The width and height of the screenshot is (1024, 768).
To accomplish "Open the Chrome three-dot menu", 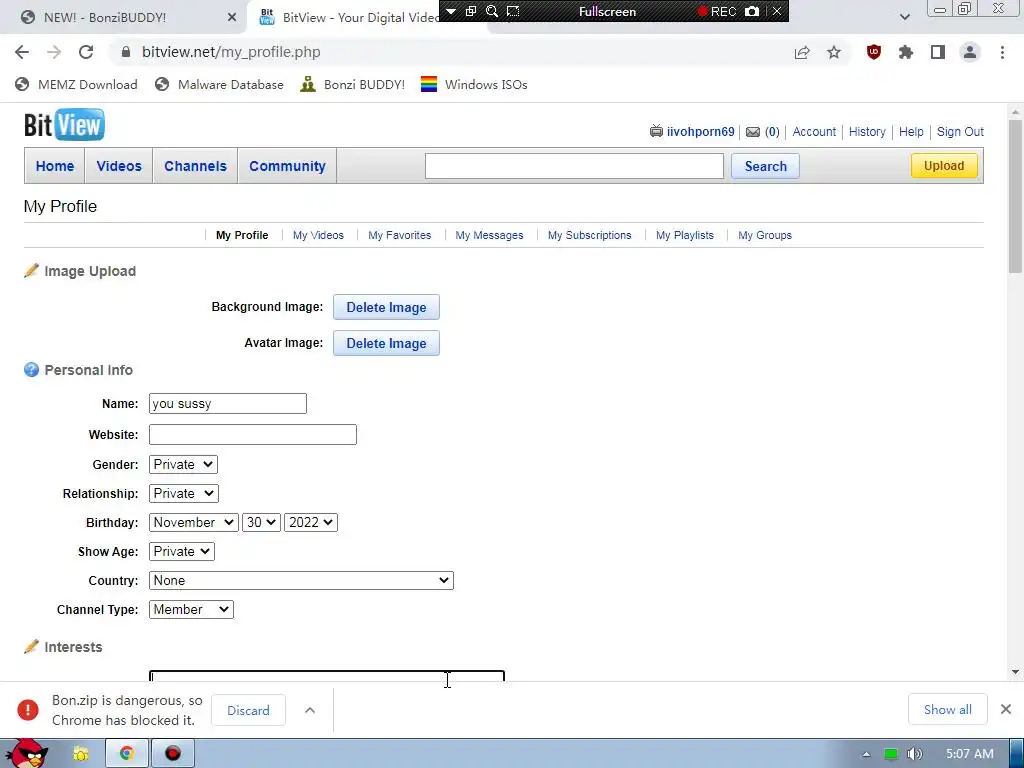I will 1002,52.
